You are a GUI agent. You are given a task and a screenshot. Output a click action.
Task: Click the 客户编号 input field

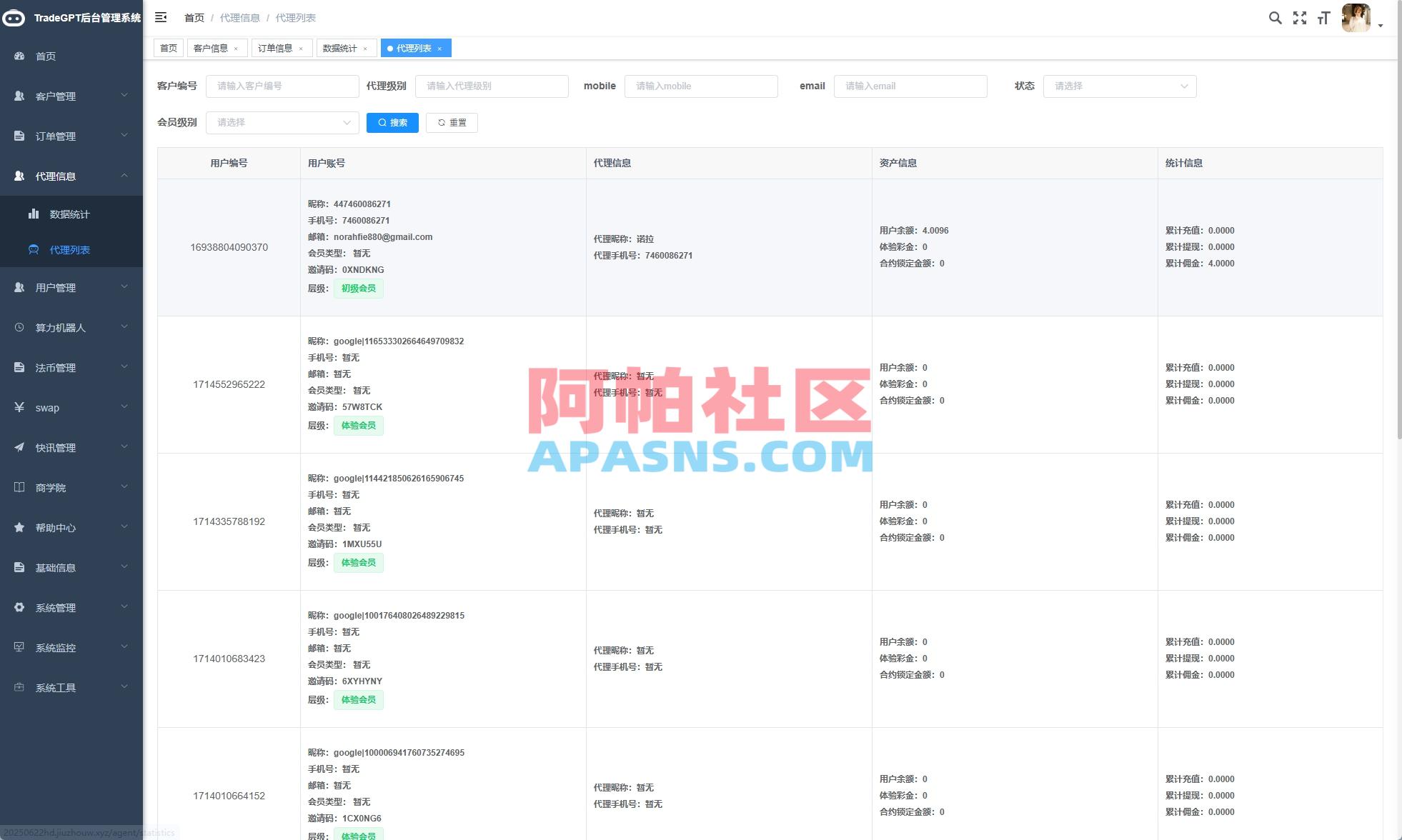(282, 86)
